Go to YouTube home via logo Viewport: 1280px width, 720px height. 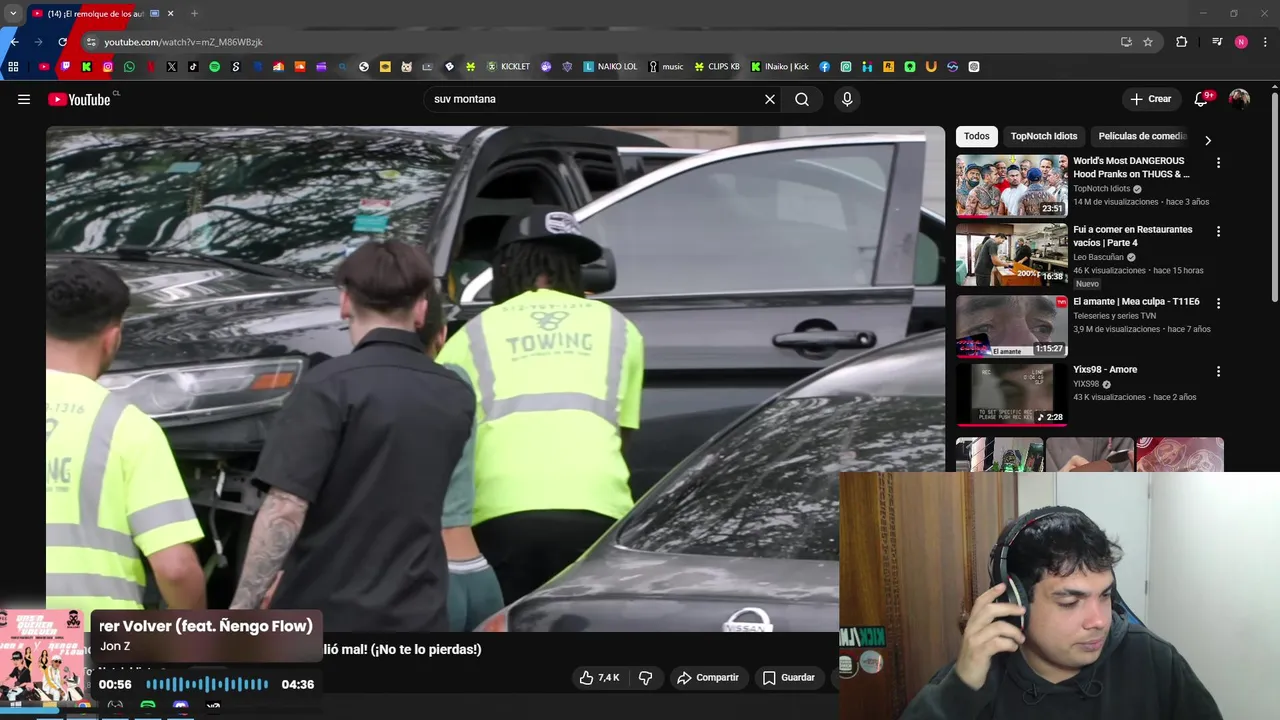tap(79, 99)
